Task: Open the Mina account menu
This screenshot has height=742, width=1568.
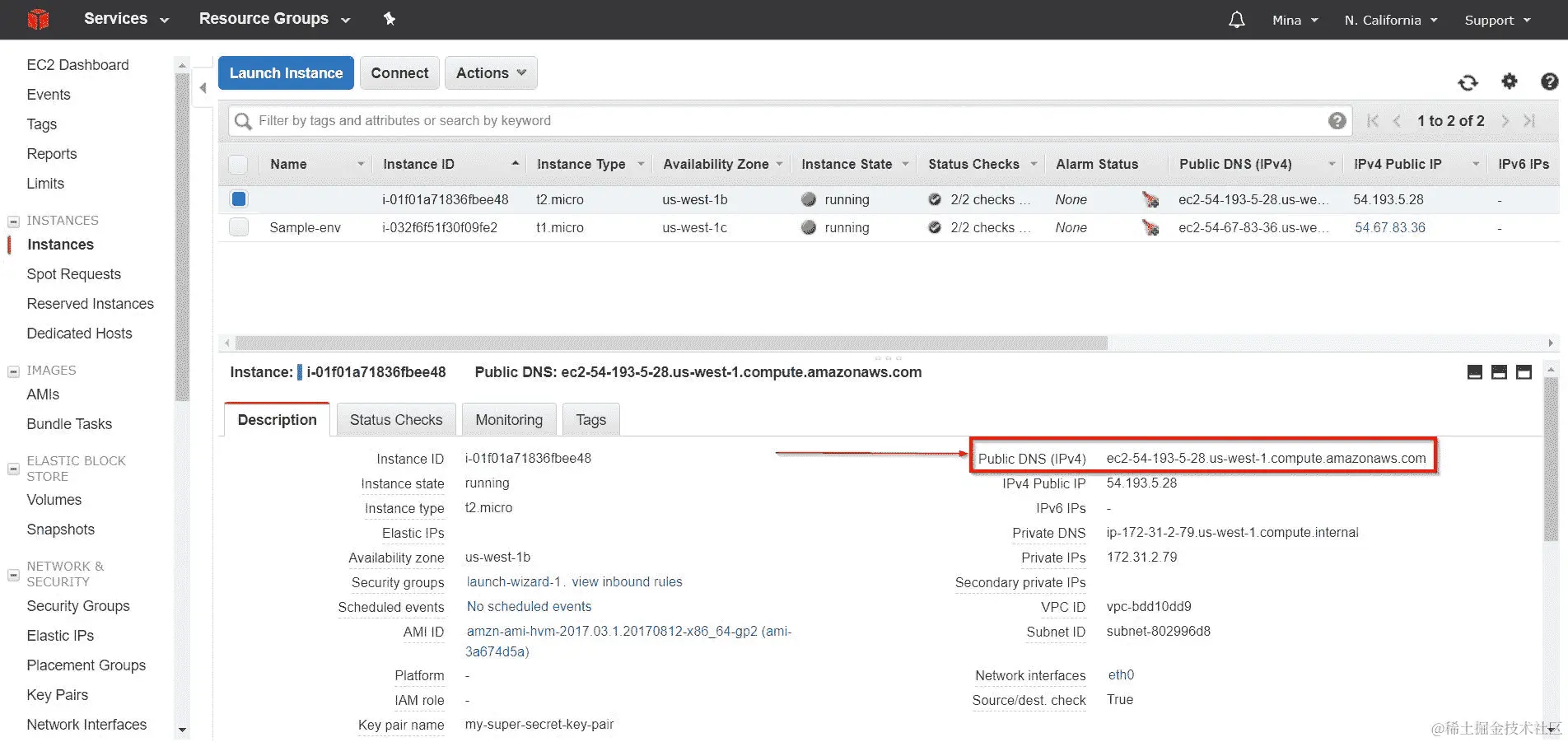Action: 1295,20
